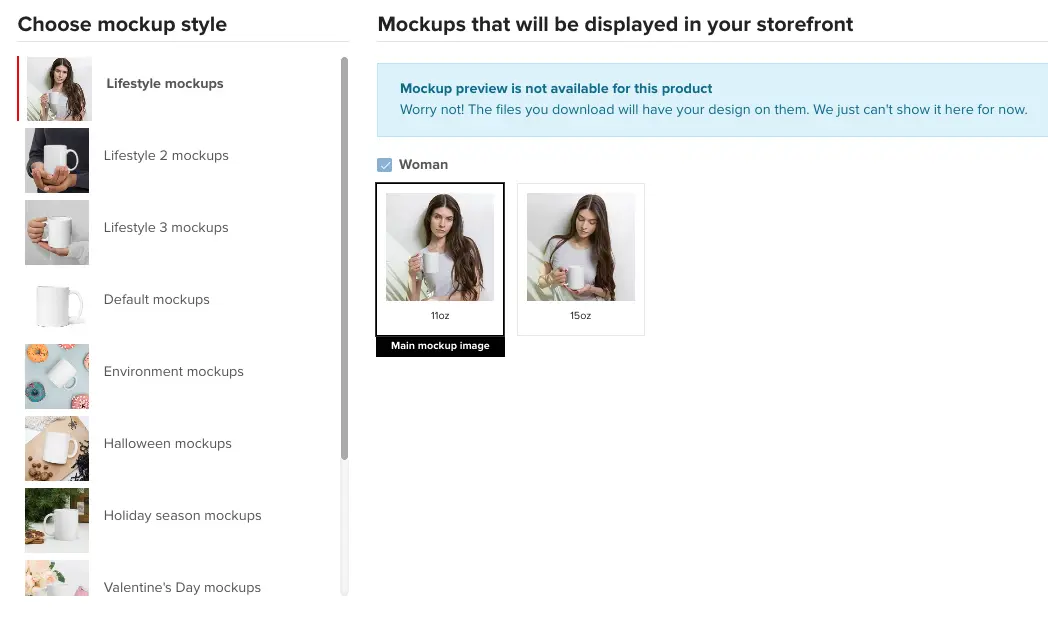Click the 15oz size caption
The image size is (1048, 621).
point(581,316)
